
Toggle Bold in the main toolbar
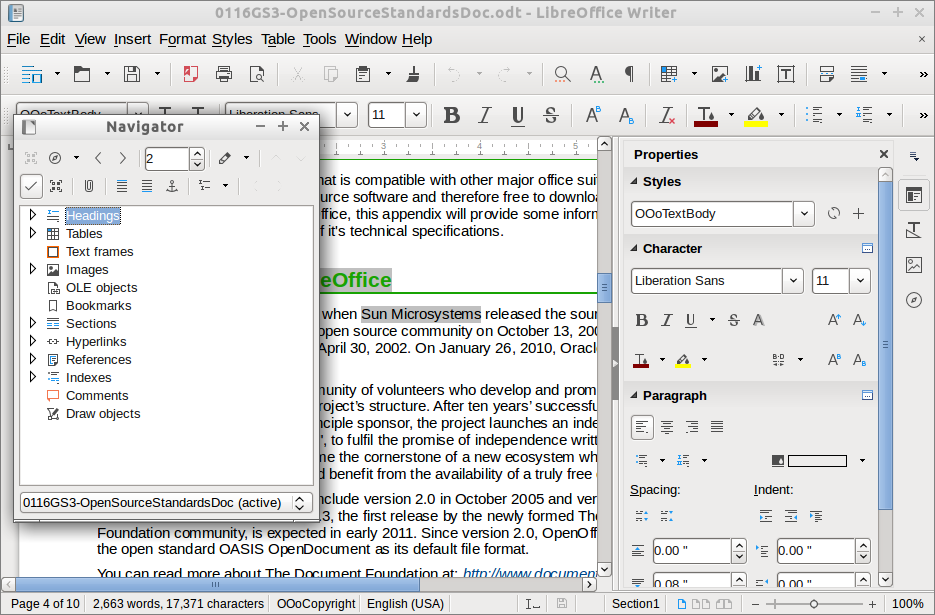click(451, 115)
